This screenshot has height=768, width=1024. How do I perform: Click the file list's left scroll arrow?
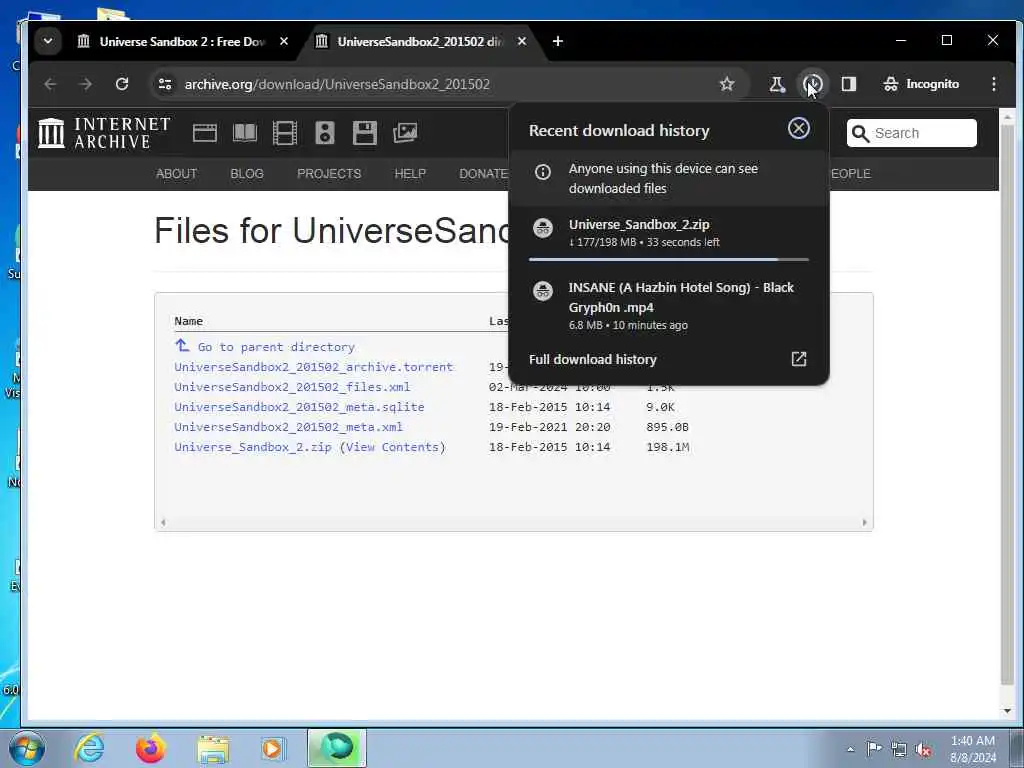tap(163, 522)
